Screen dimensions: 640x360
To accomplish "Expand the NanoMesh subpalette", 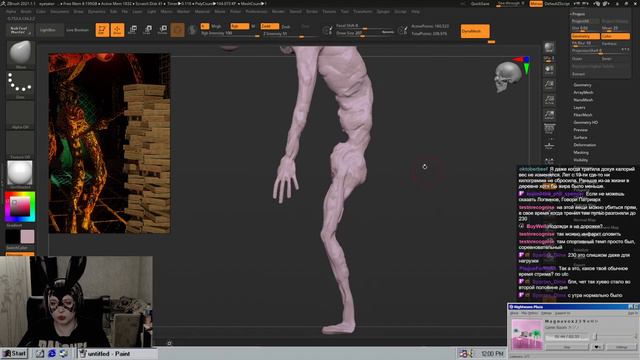I will [x=583, y=100].
